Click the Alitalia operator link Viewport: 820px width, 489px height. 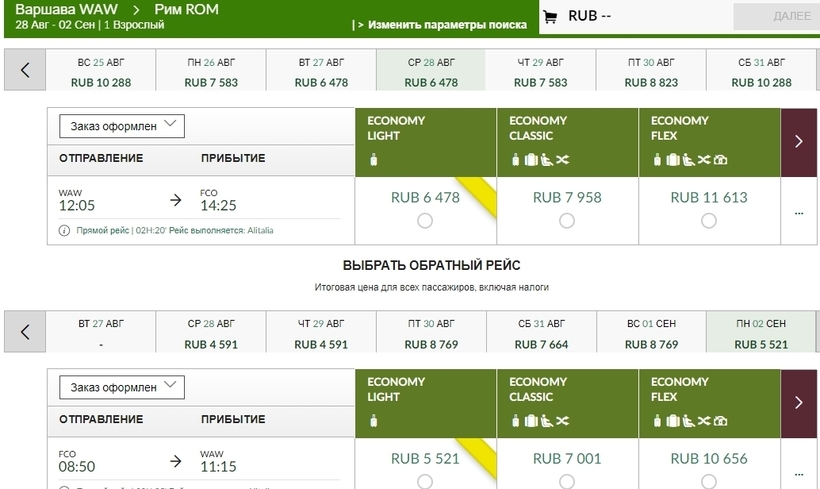[255, 230]
